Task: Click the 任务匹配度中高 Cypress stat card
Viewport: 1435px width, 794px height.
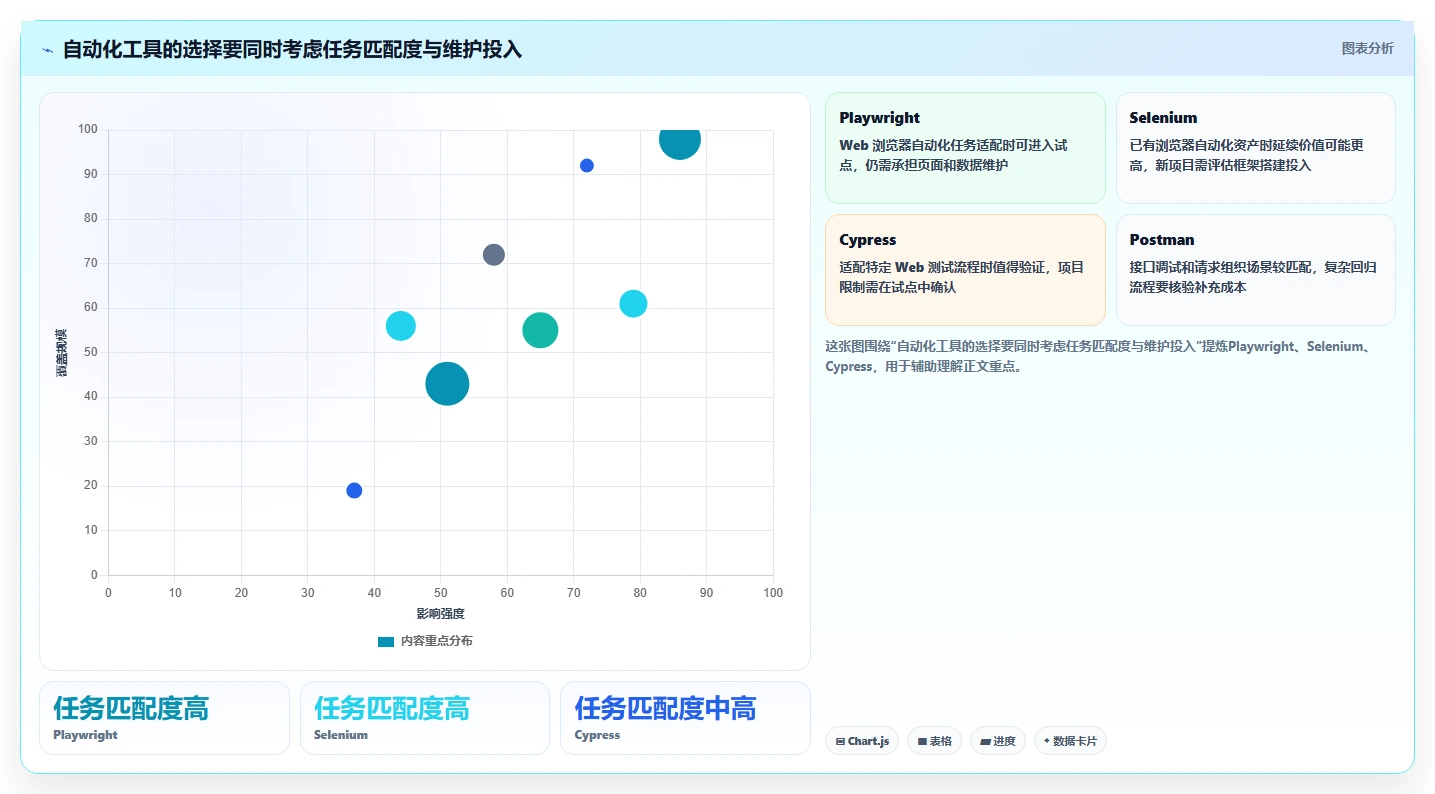Action: [685, 718]
